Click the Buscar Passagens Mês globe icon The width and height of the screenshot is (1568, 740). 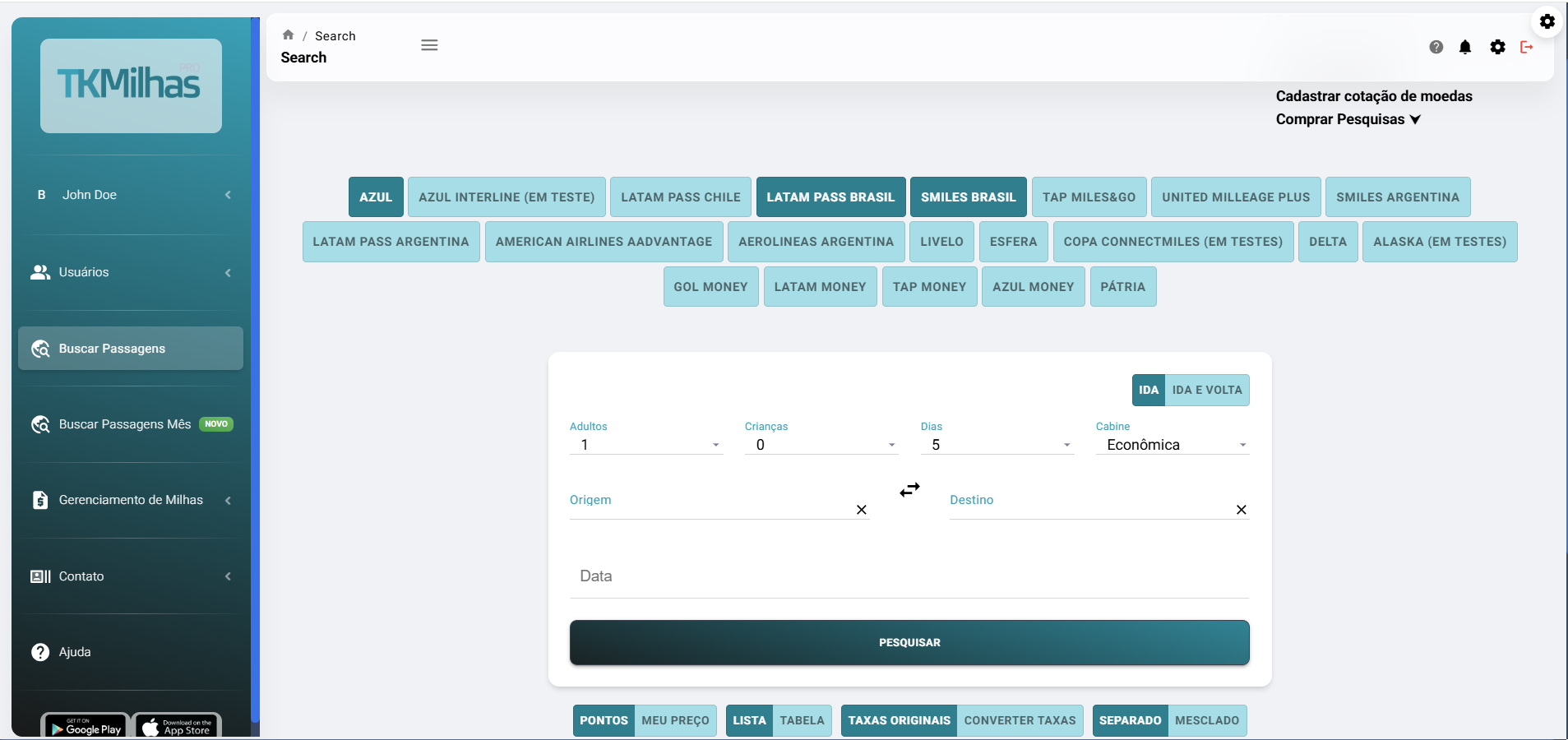tap(40, 424)
